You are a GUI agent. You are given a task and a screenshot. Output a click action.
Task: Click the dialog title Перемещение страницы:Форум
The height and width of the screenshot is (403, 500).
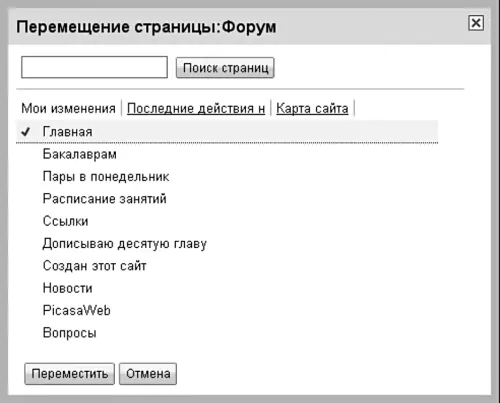[x=146, y=27]
